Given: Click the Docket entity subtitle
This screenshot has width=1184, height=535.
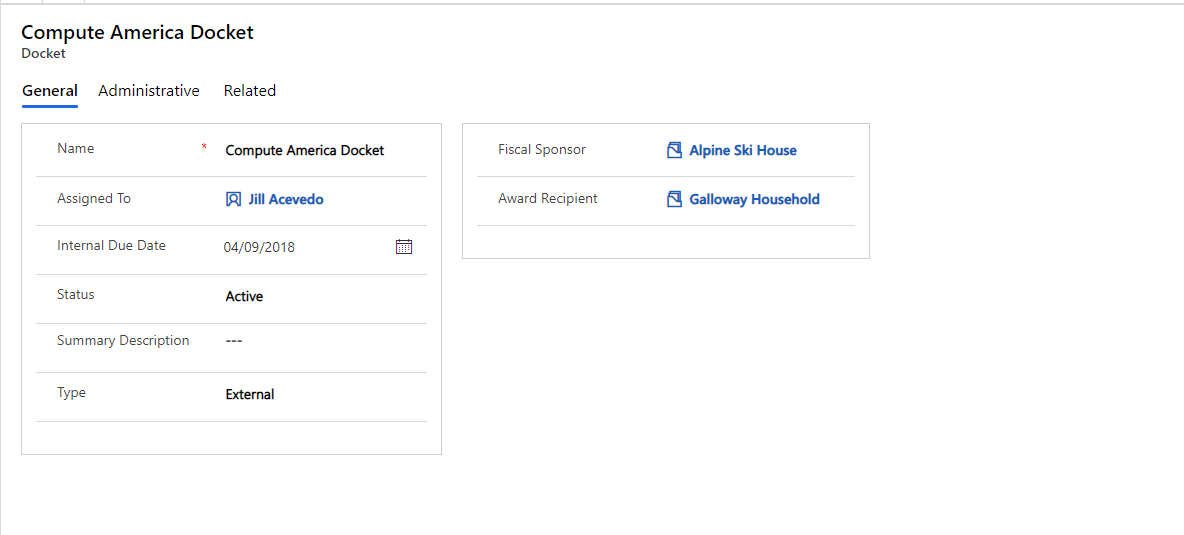Looking at the screenshot, I should [x=43, y=54].
